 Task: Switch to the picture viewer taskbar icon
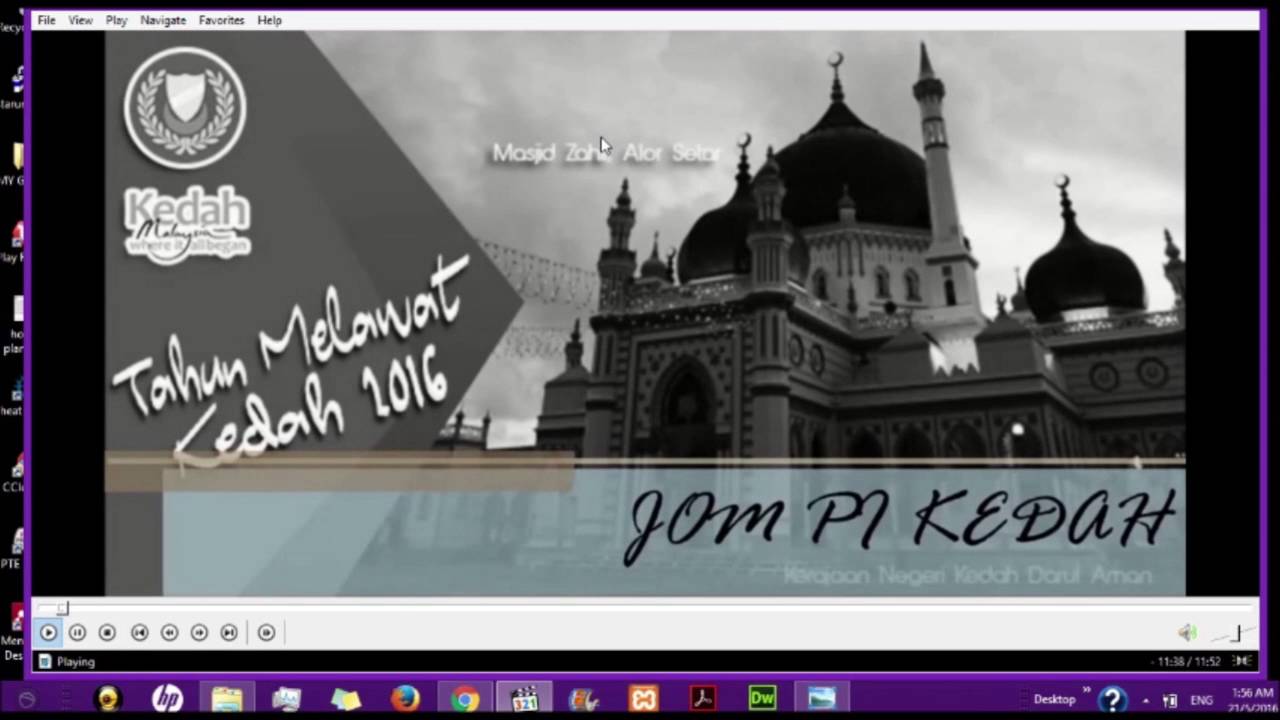(822, 698)
